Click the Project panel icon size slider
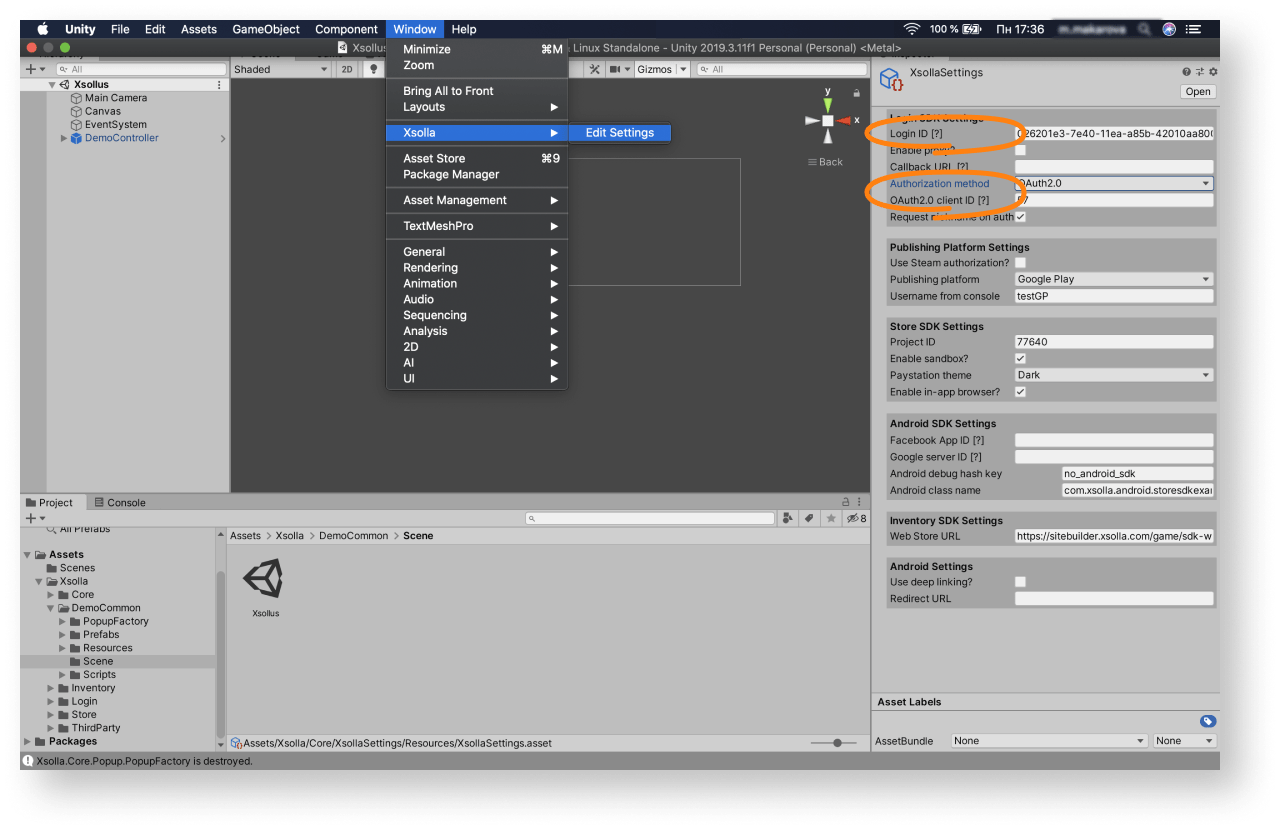 tap(837, 743)
